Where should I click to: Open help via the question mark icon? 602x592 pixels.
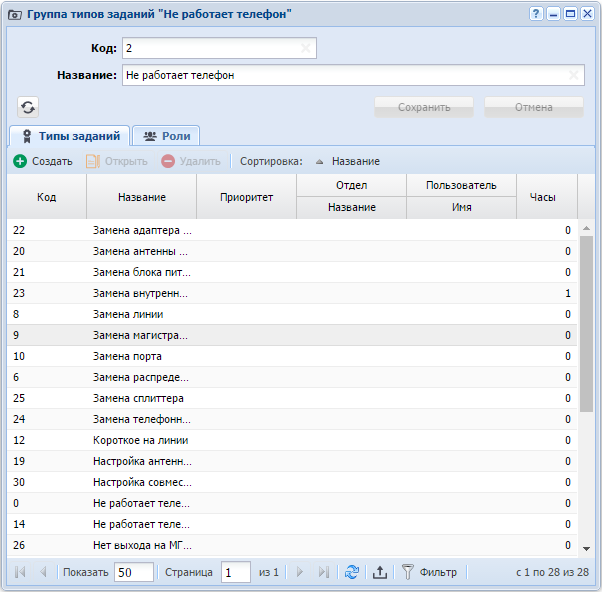[x=536, y=14]
